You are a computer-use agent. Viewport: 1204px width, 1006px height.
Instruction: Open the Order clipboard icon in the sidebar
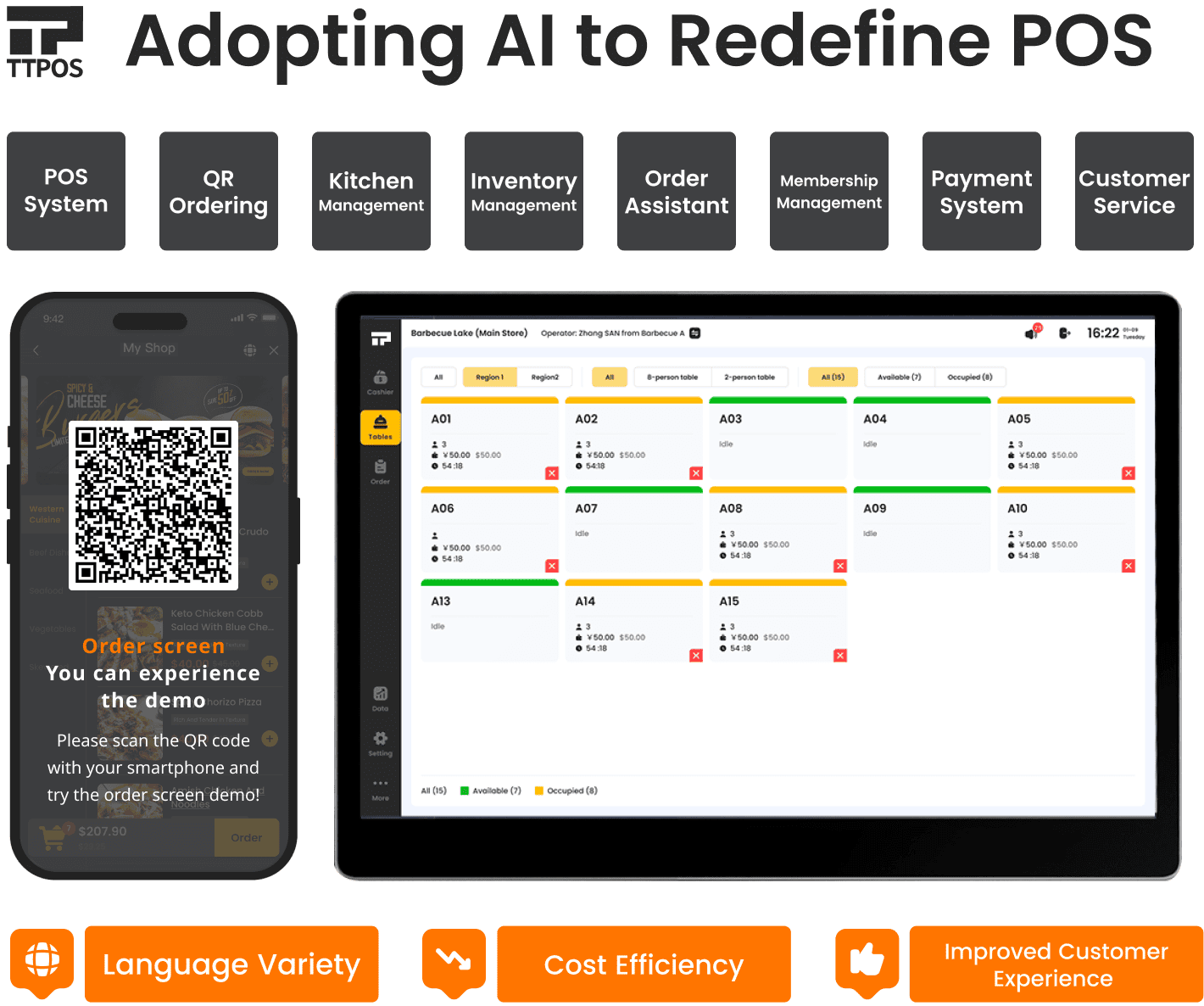click(380, 472)
